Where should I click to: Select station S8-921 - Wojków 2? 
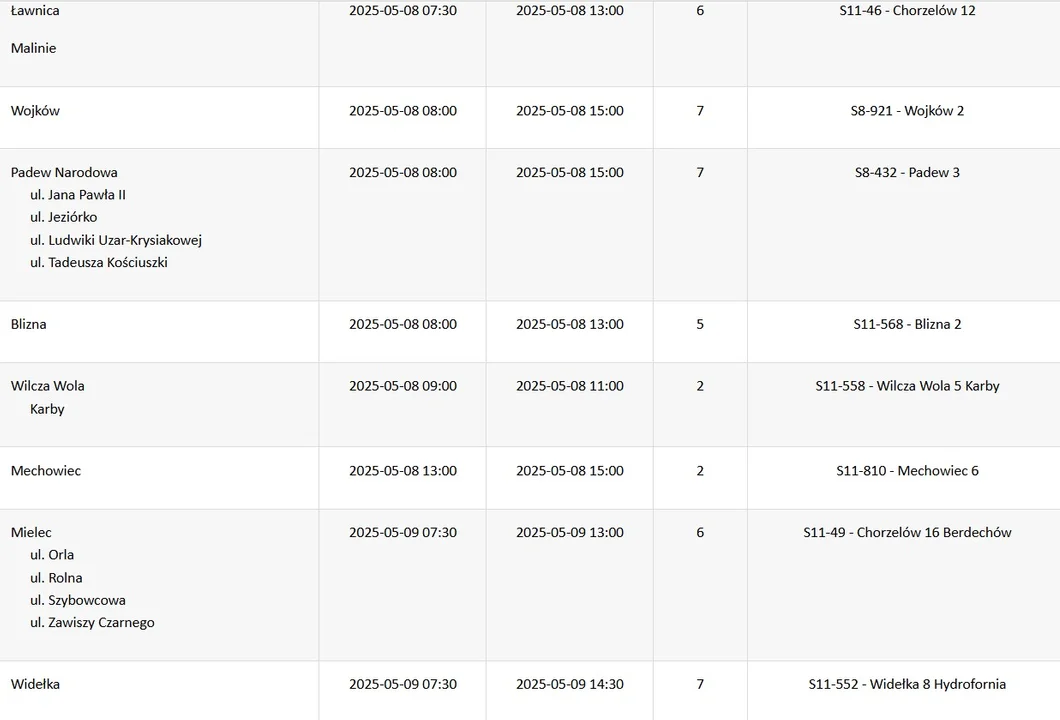tap(907, 111)
